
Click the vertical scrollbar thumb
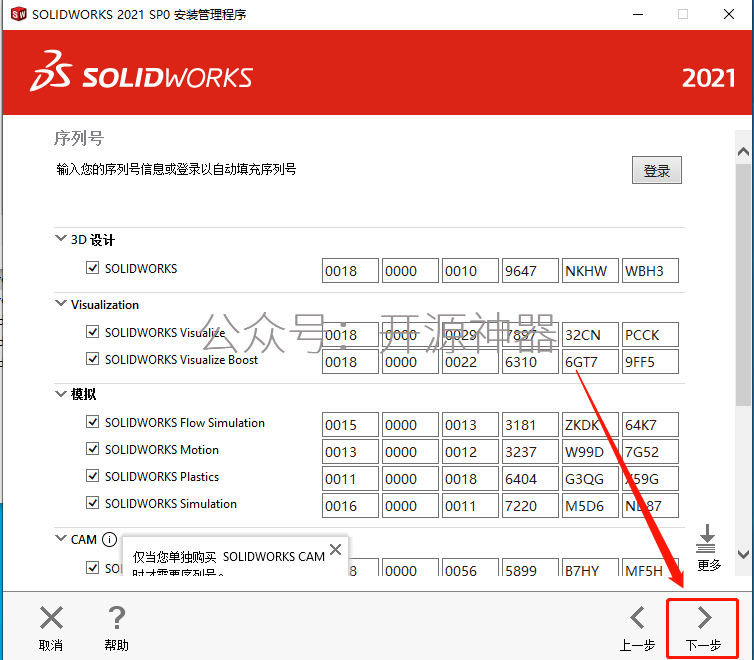pos(744,286)
